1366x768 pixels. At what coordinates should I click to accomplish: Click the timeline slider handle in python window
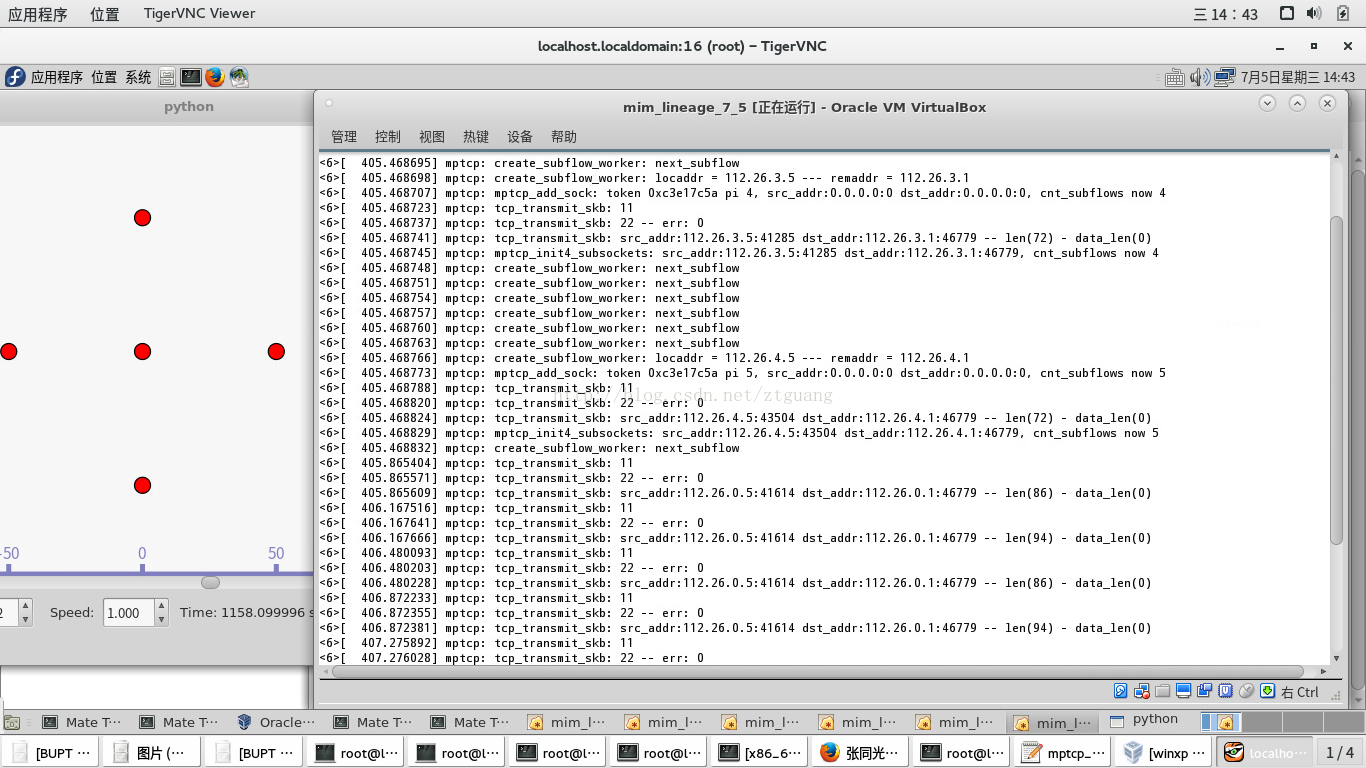(210, 582)
